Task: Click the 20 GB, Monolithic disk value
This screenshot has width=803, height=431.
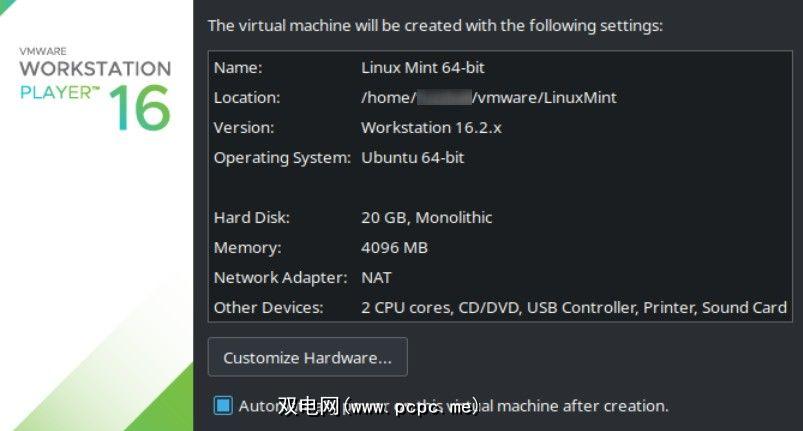Action: pyautogui.click(x=426, y=218)
